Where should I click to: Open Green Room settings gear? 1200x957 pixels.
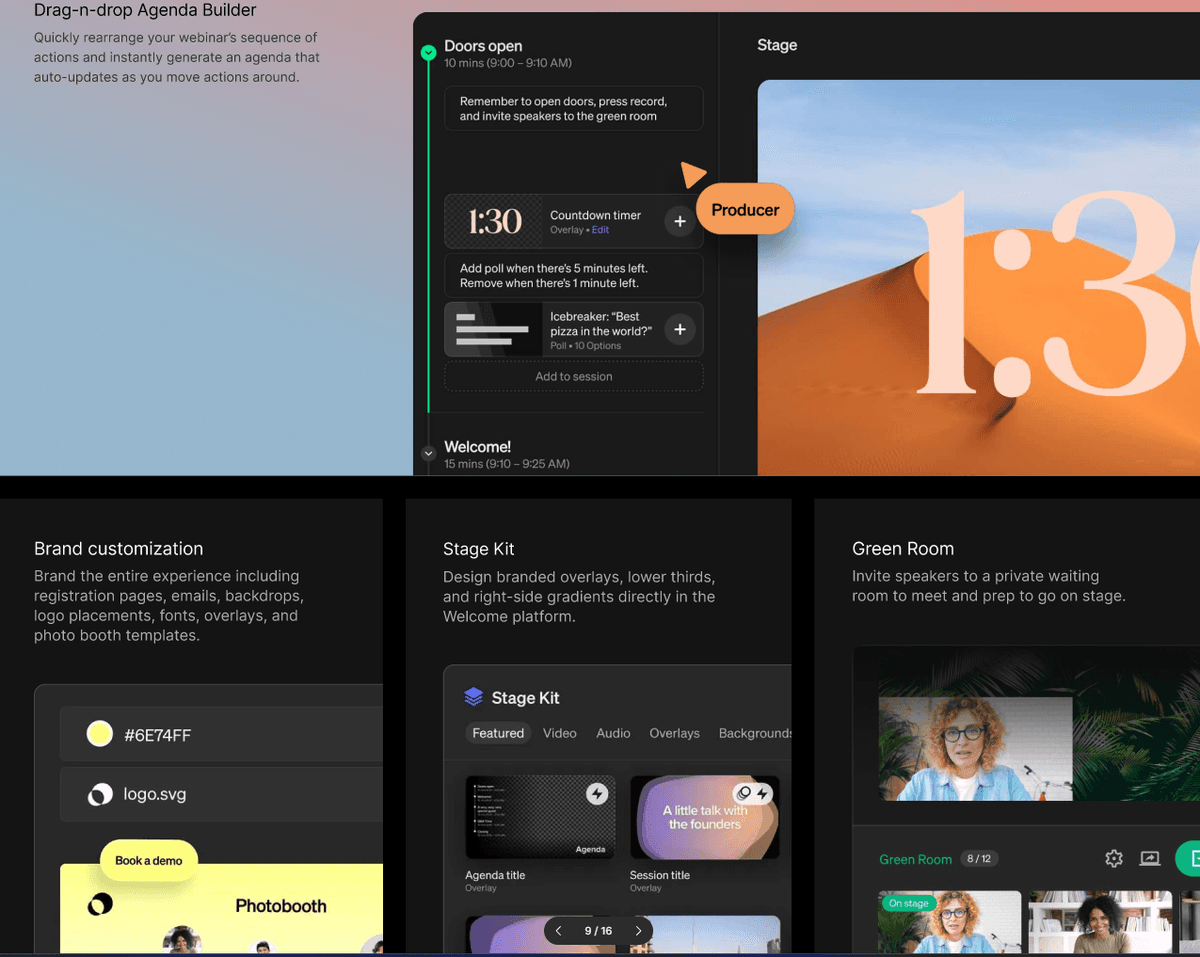pyautogui.click(x=1114, y=858)
